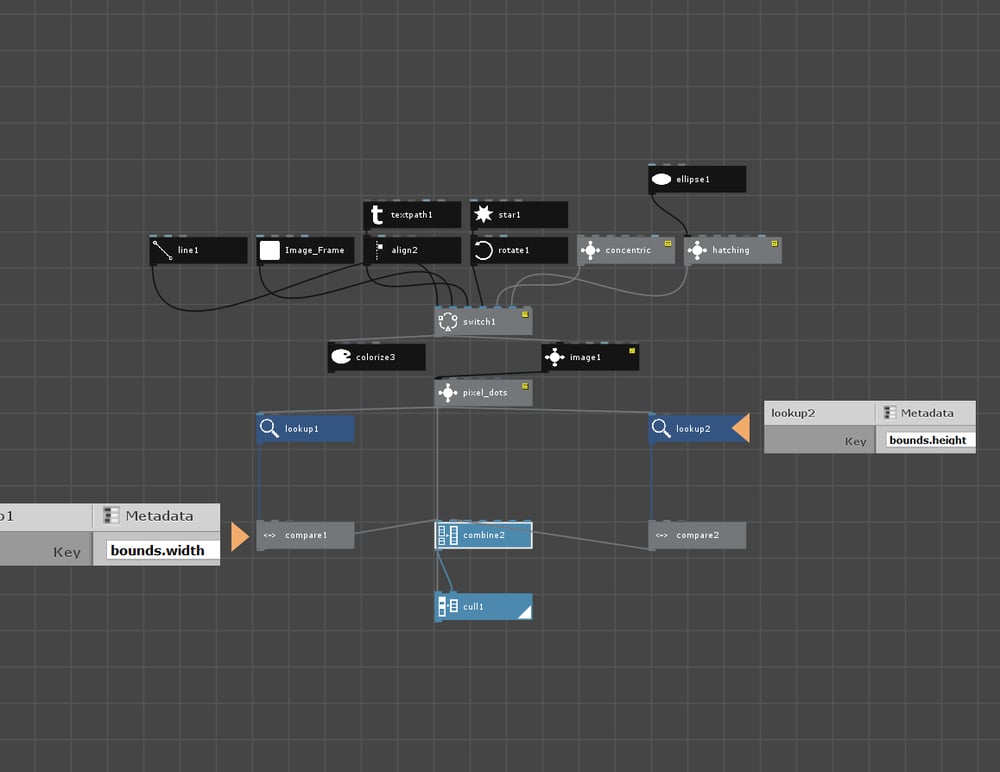Viewport: 1000px width, 772px height.
Task: Click the switch1 node icon
Action: tap(448, 322)
